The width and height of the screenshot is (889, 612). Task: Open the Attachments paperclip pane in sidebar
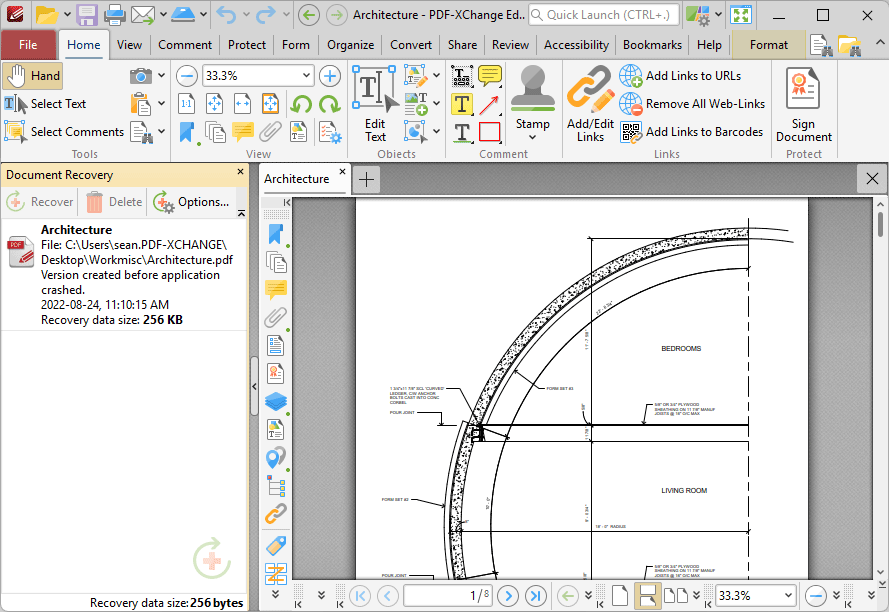[x=276, y=318]
